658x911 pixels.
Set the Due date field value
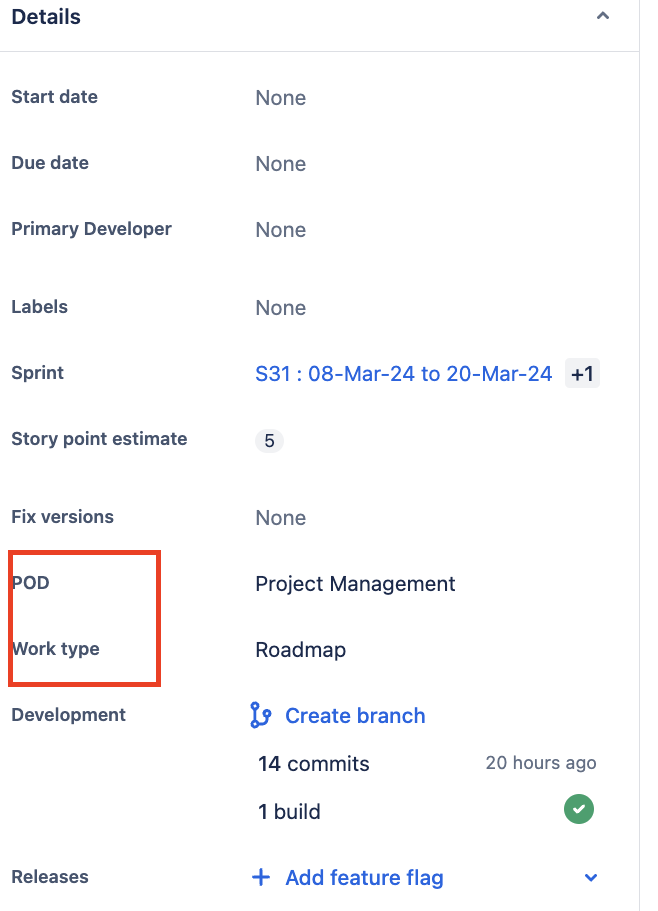[280, 164]
